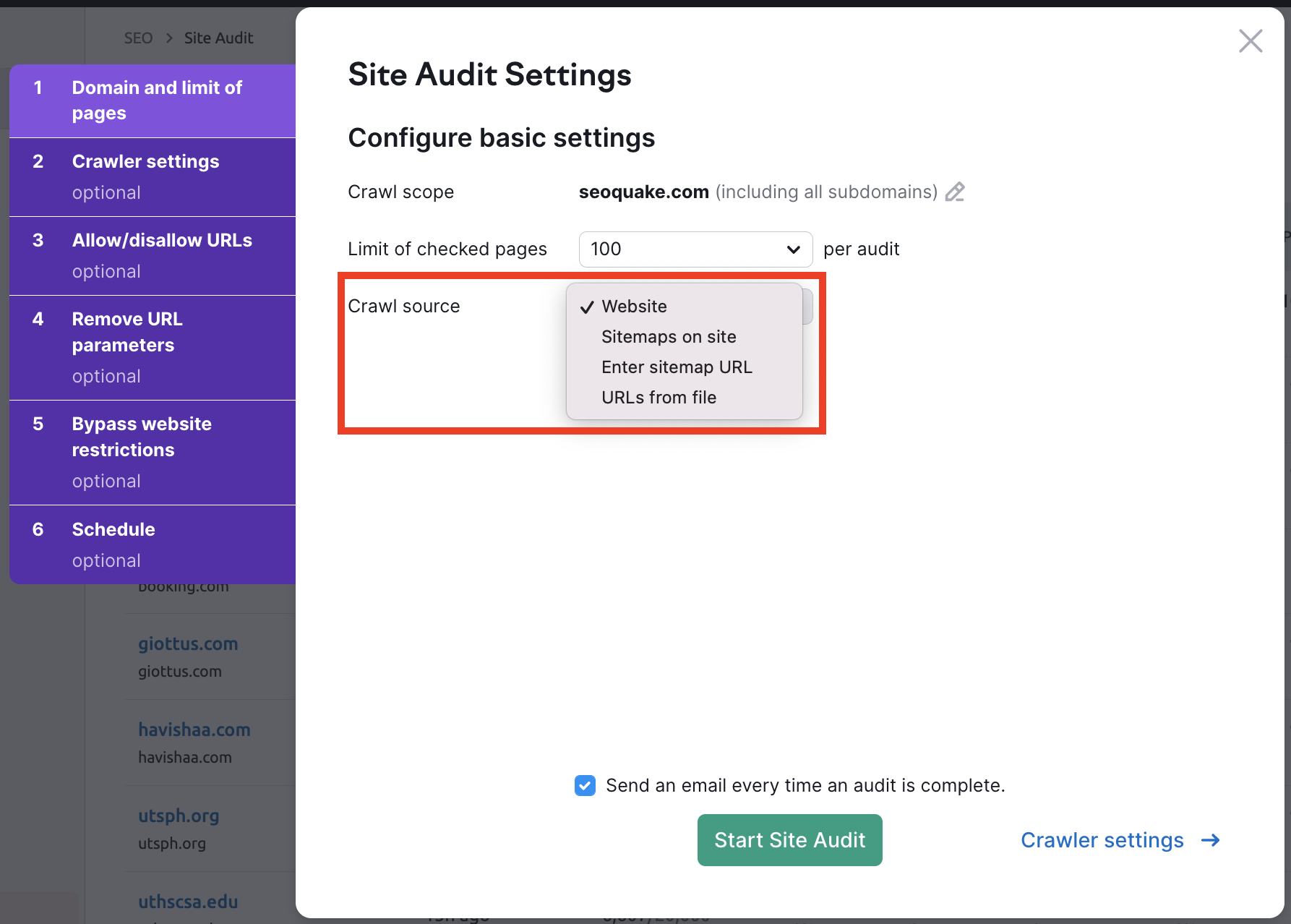Open the Limit of checked pages dropdown
Screen dimensions: 1291x924
tap(695, 249)
